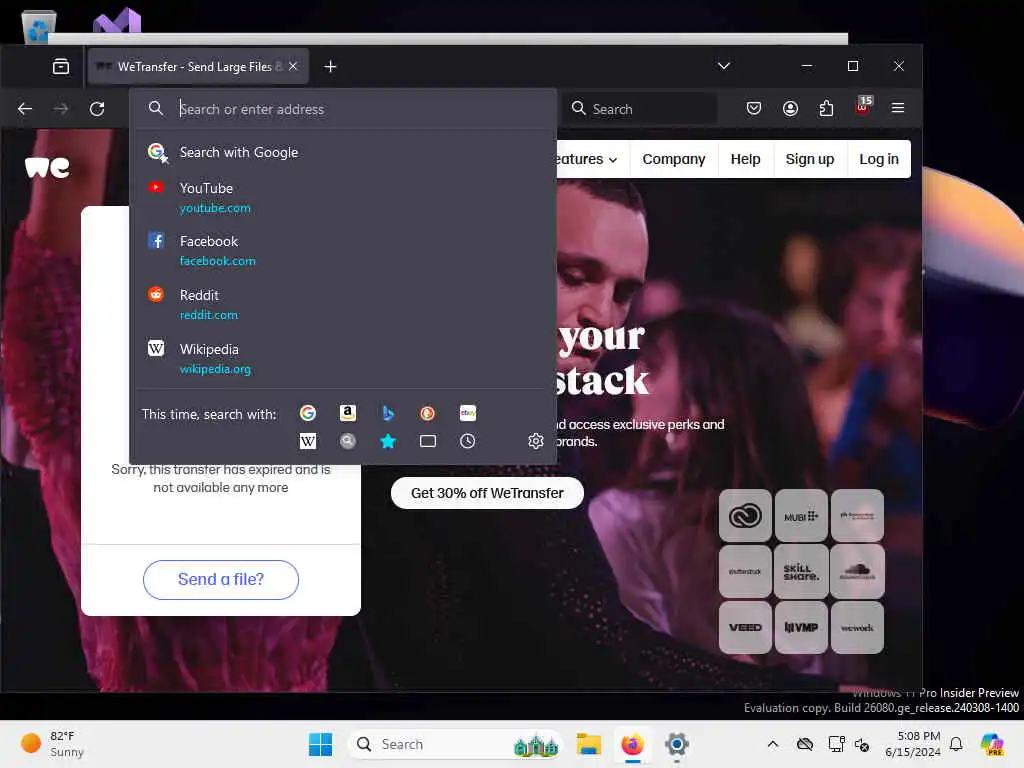
Task: Search in open Tabs icon
Action: pyautogui.click(x=428, y=441)
